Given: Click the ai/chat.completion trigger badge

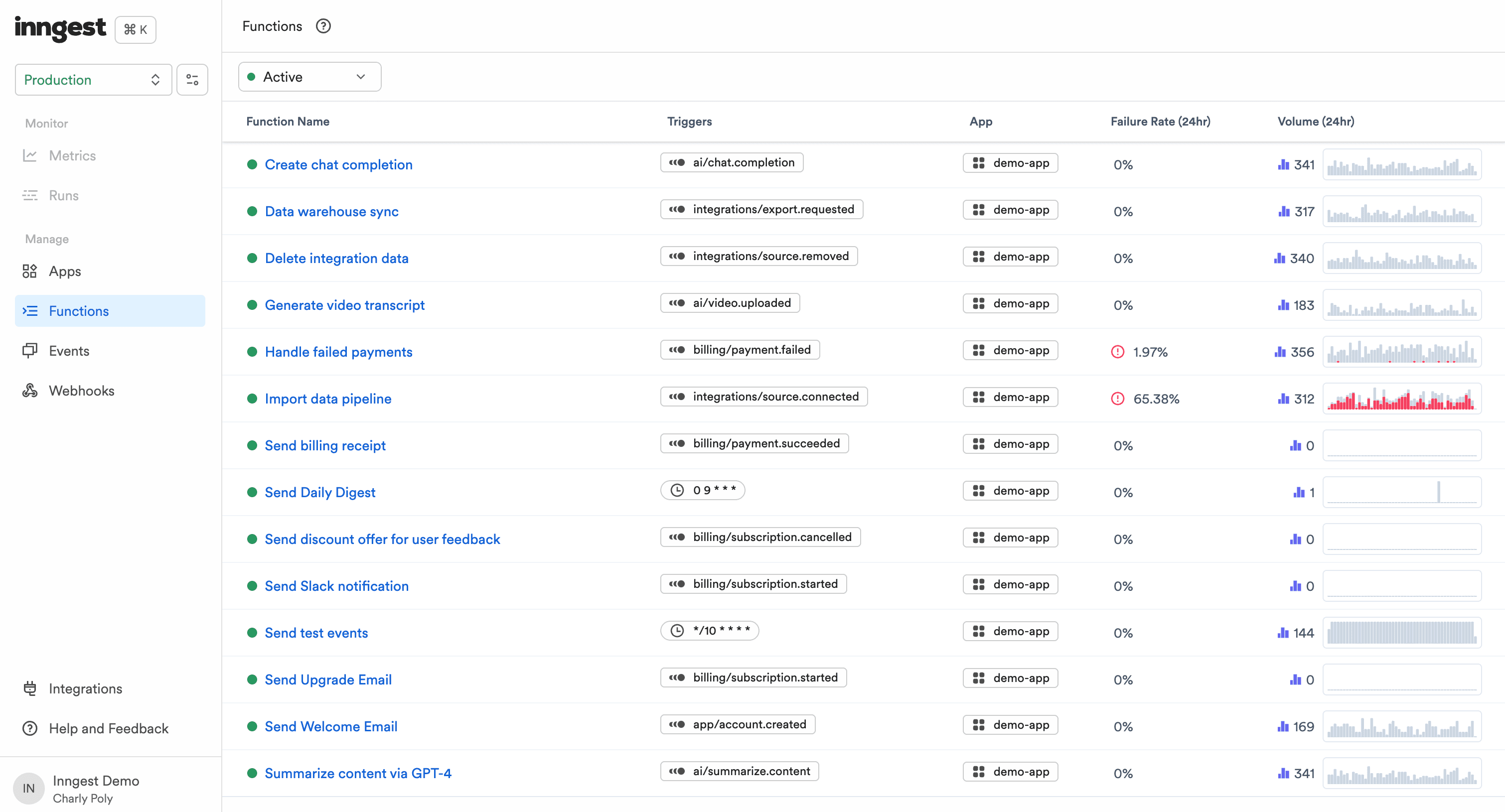Looking at the screenshot, I should click(731, 162).
